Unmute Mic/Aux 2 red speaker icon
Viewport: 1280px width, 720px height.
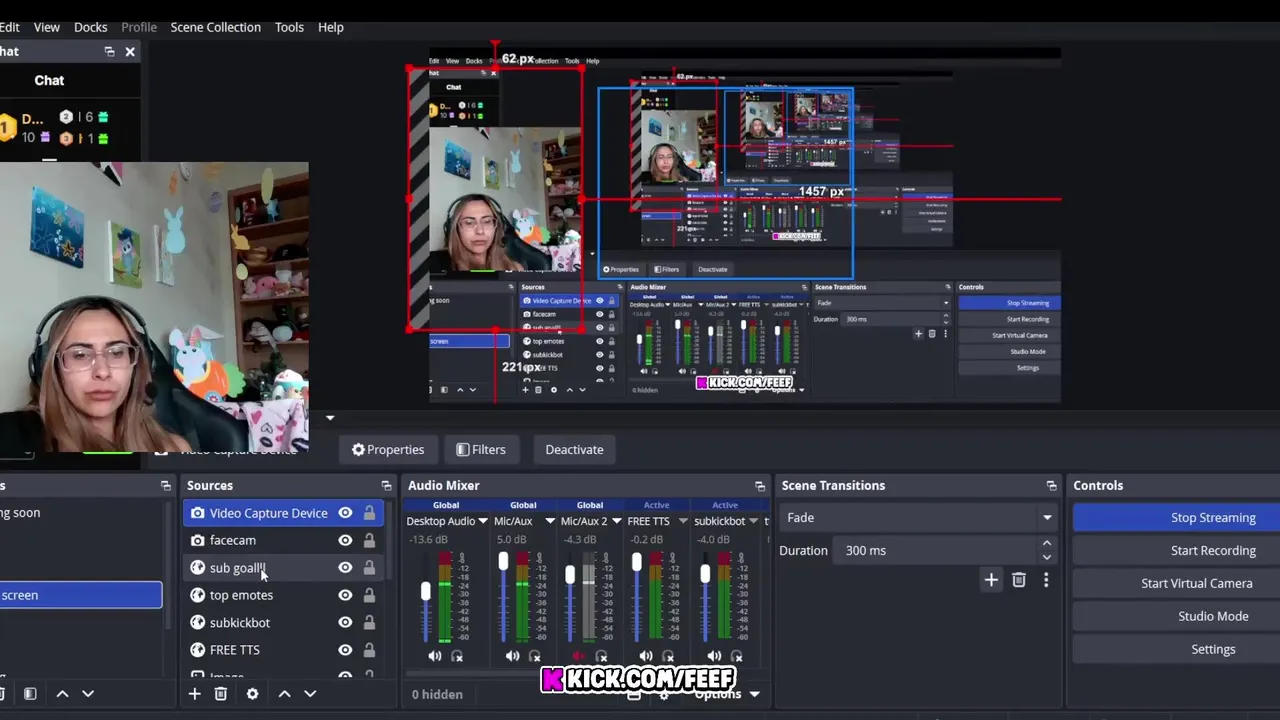coord(578,656)
